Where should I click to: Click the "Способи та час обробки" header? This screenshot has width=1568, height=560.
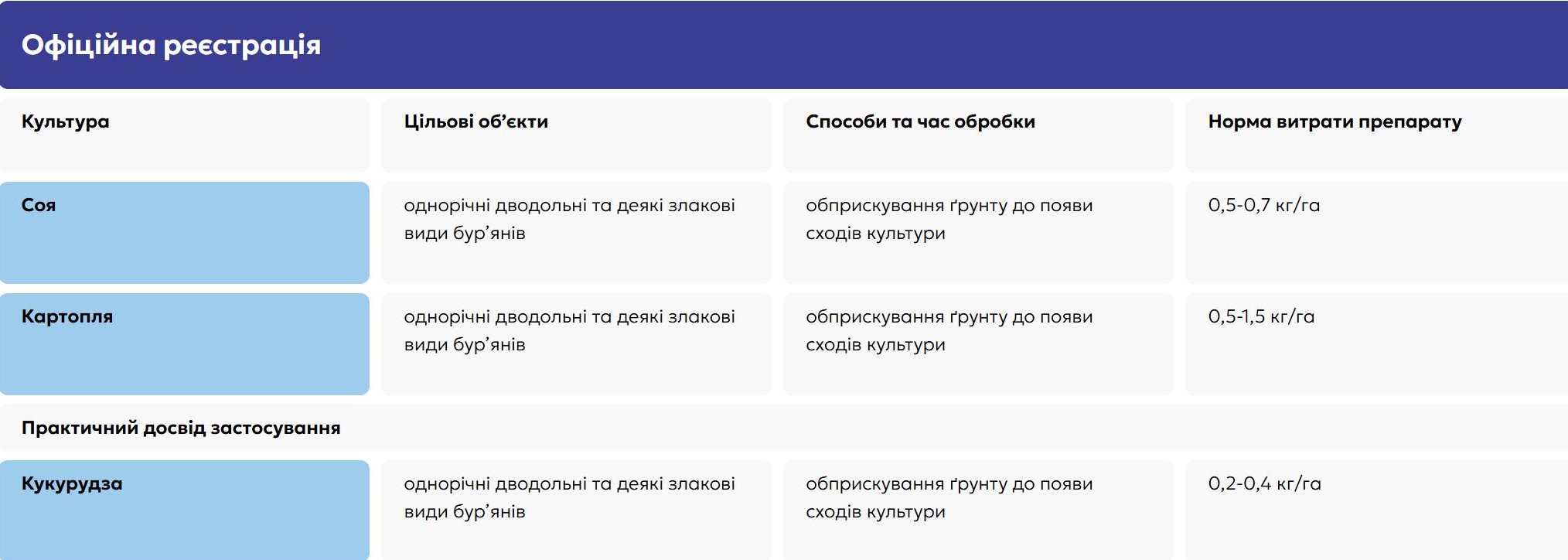pos(978,135)
